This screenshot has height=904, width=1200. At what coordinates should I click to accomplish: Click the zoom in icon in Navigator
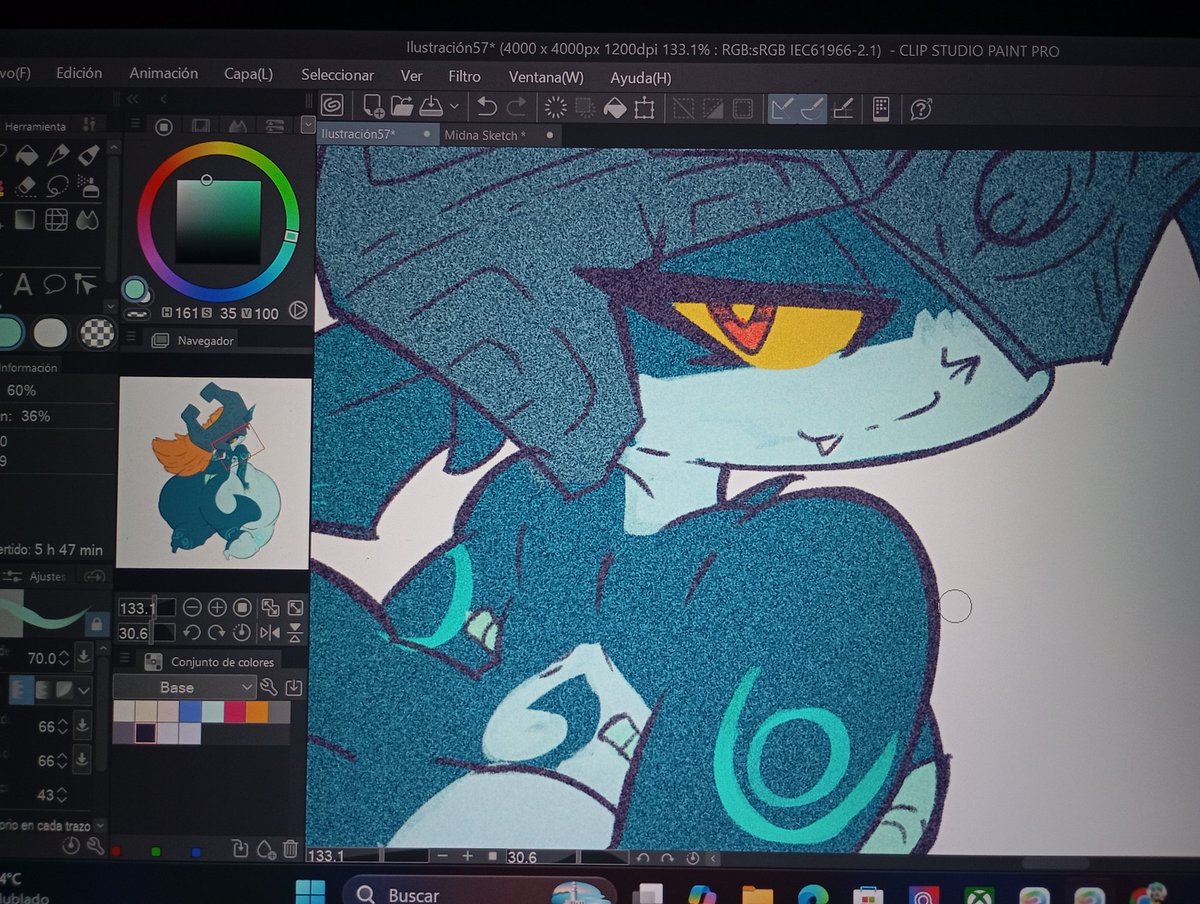tap(217, 607)
